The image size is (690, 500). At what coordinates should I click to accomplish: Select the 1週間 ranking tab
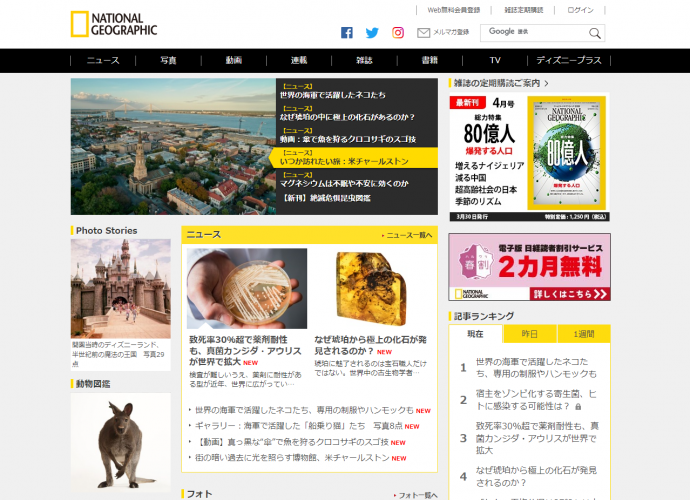pyautogui.click(x=584, y=334)
